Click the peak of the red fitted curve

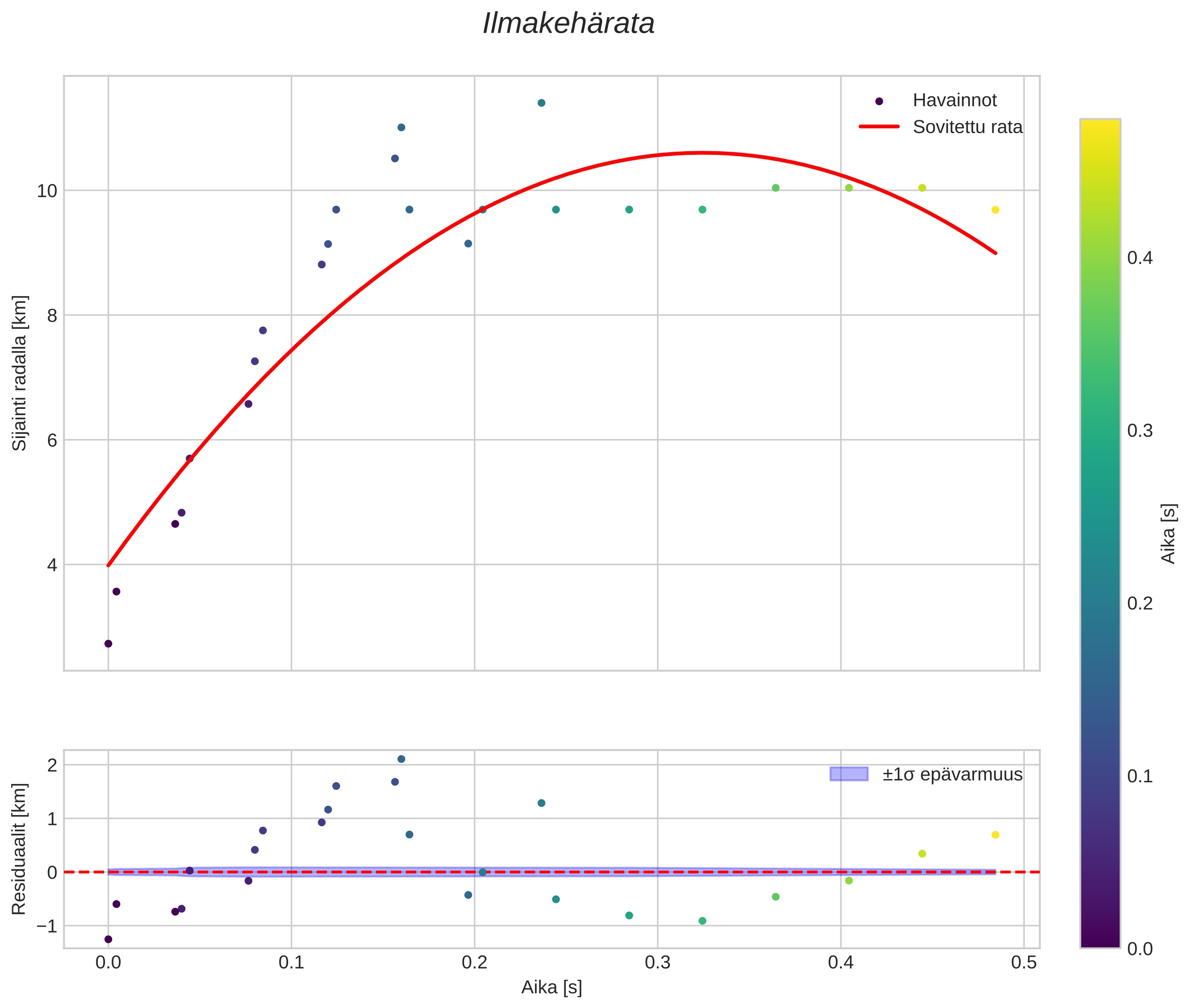tap(702, 153)
